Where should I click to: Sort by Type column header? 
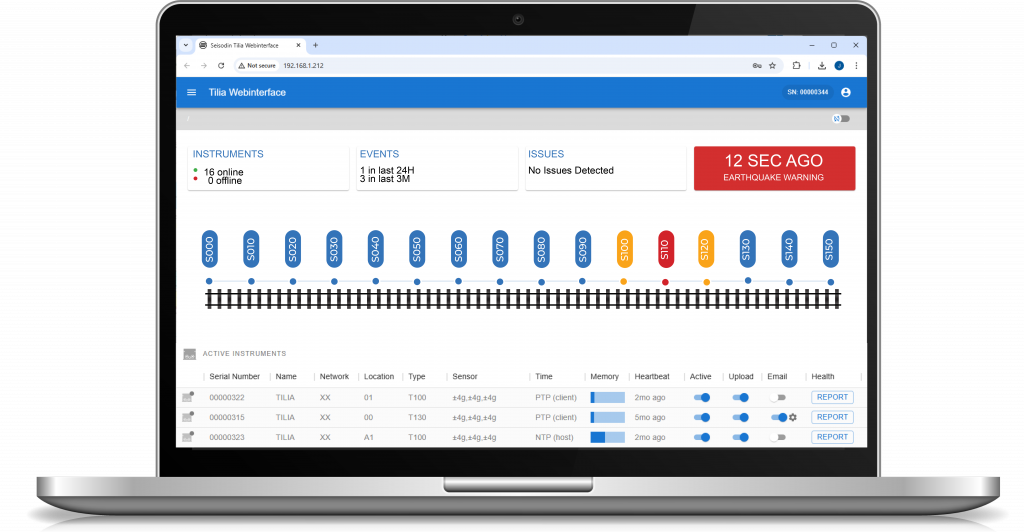coord(417,377)
